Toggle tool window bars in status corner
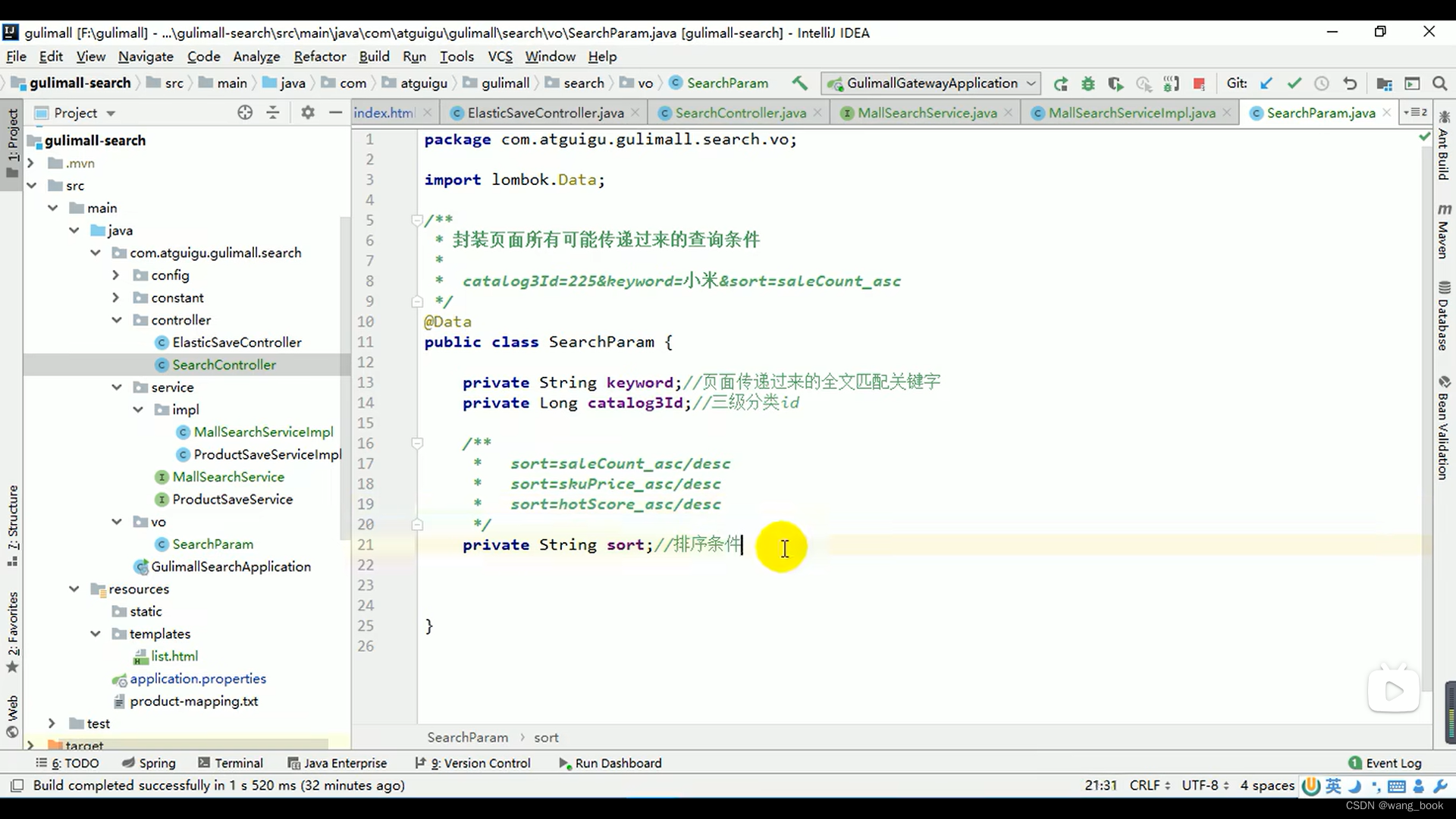 [x=17, y=786]
